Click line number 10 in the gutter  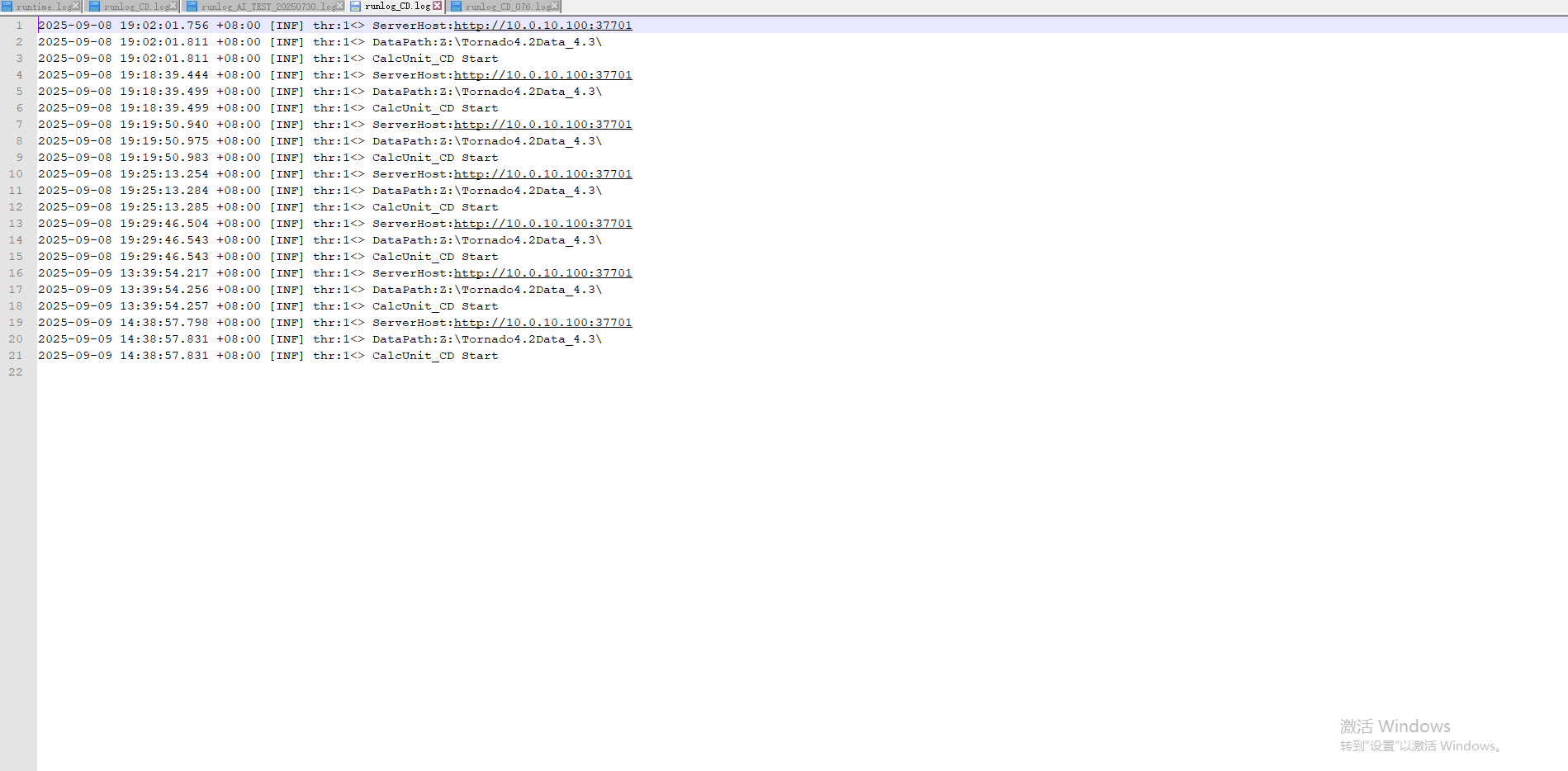coord(16,174)
